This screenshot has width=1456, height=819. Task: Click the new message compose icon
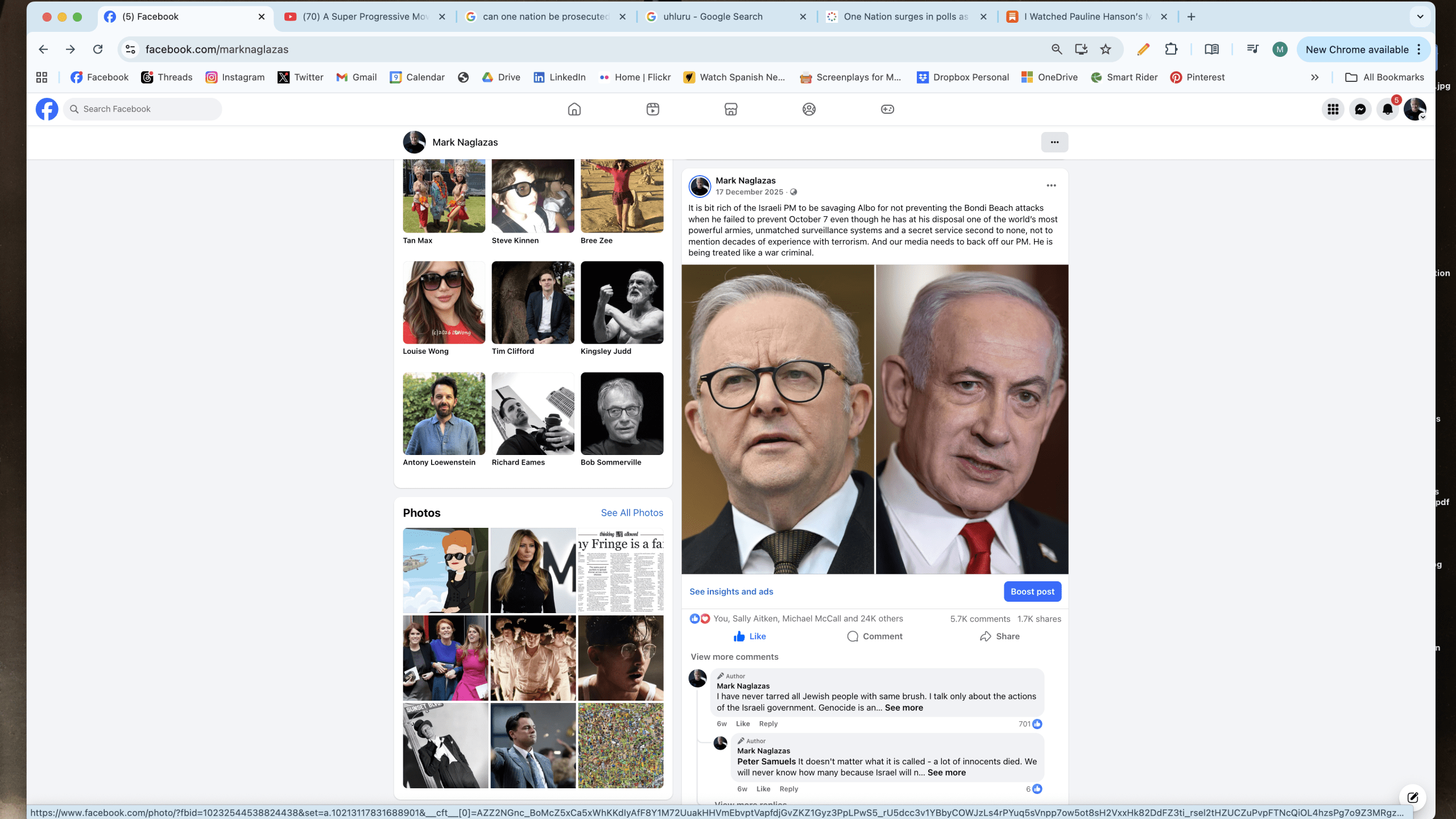coord(1413,797)
